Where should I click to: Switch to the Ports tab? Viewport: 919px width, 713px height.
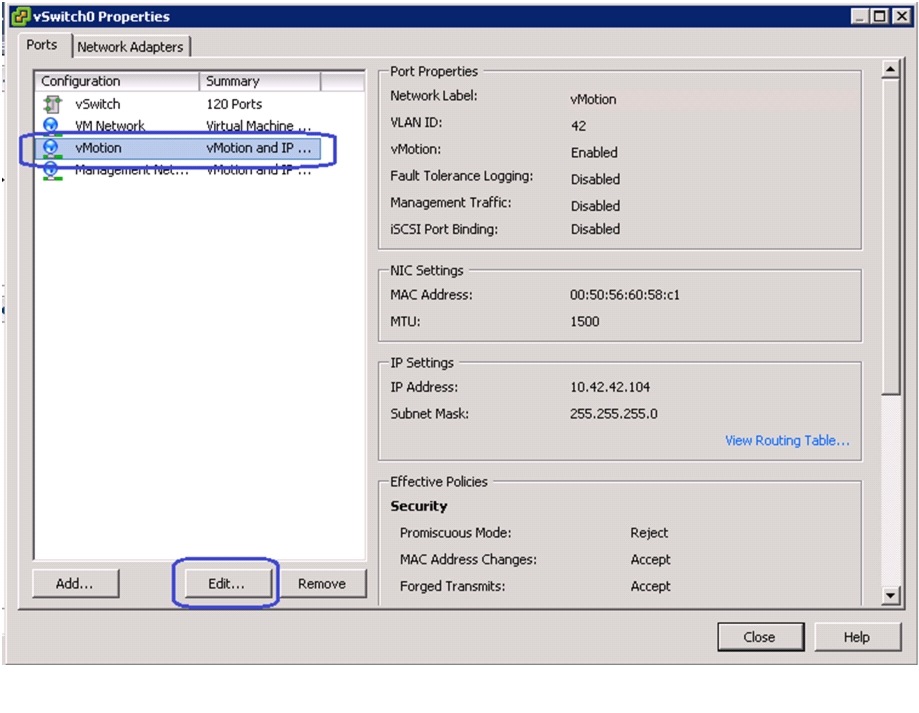click(x=42, y=45)
